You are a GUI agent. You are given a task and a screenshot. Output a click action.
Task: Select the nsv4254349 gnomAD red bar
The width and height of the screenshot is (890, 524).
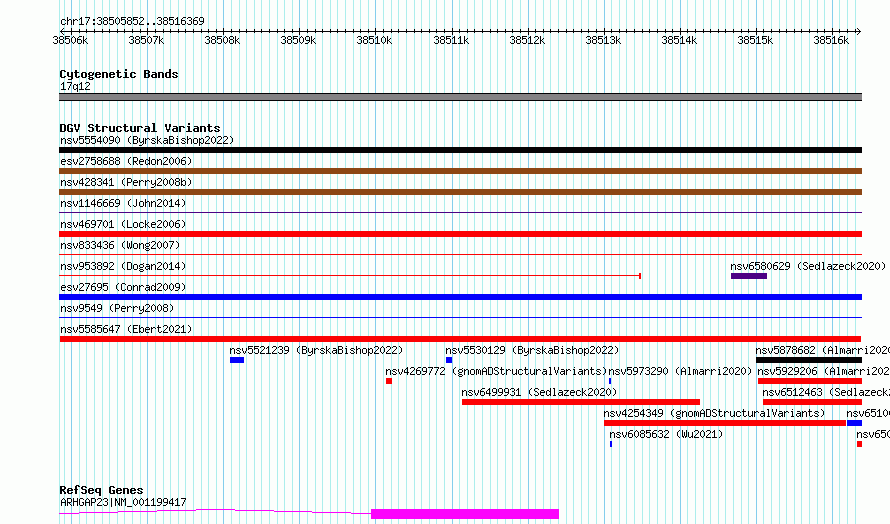coord(725,423)
